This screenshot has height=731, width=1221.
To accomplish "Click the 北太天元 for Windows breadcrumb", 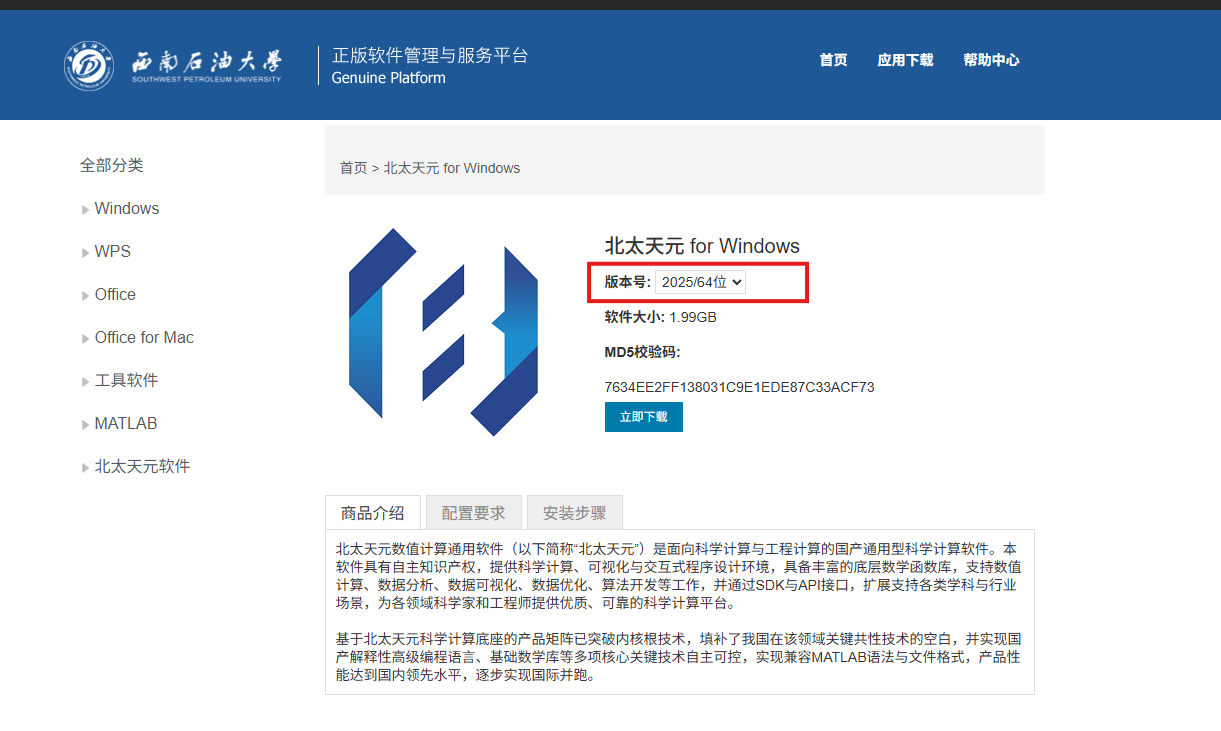I will 452,168.
